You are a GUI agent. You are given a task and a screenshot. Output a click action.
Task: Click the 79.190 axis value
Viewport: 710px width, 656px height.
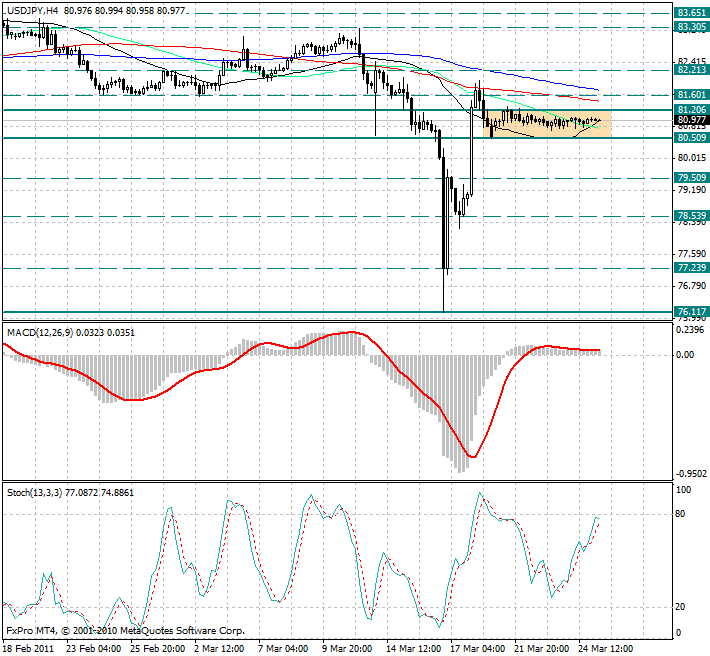pos(691,190)
